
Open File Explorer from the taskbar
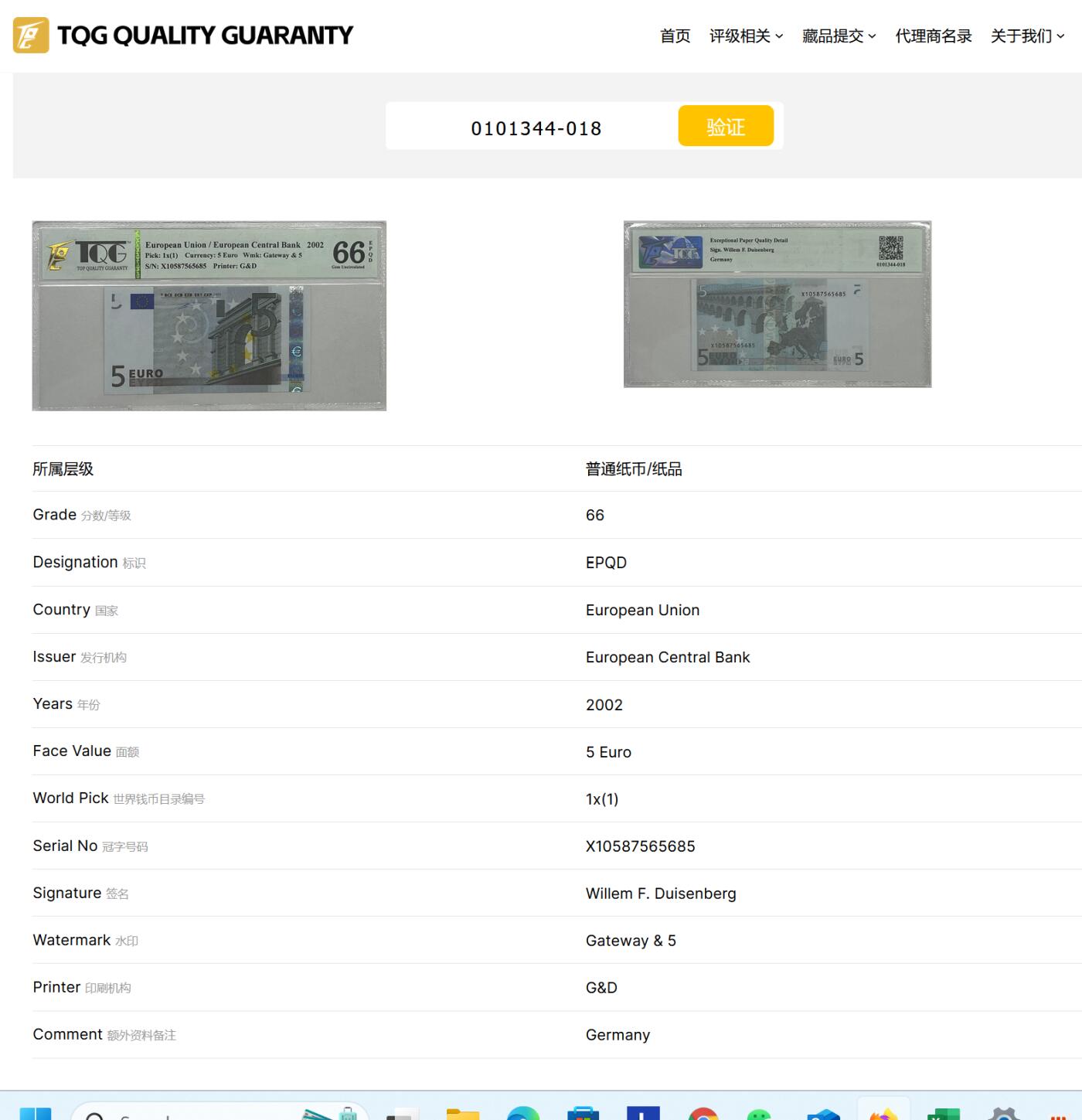(x=463, y=1114)
